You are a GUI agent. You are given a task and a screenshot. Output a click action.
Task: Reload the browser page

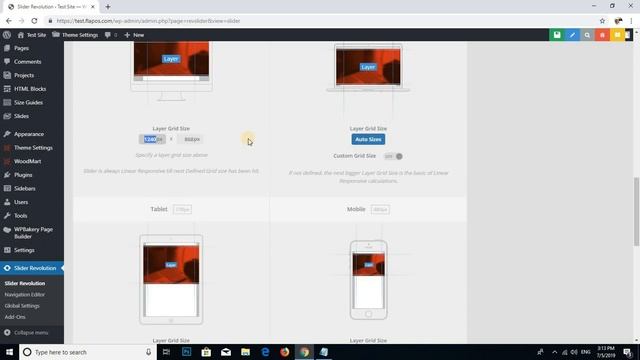click(x=34, y=21)
